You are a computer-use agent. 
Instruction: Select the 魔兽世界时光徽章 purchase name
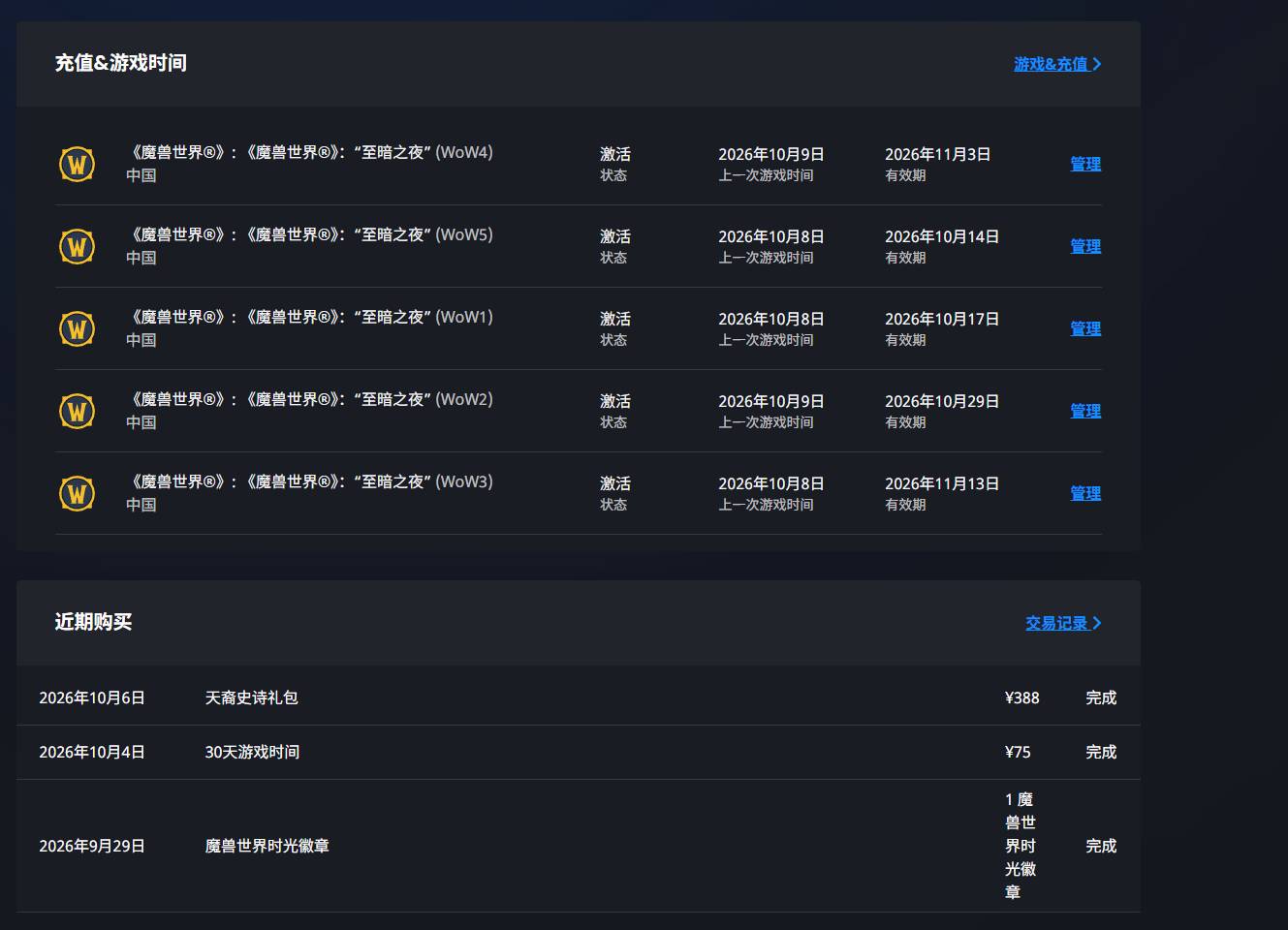point(267,846)
